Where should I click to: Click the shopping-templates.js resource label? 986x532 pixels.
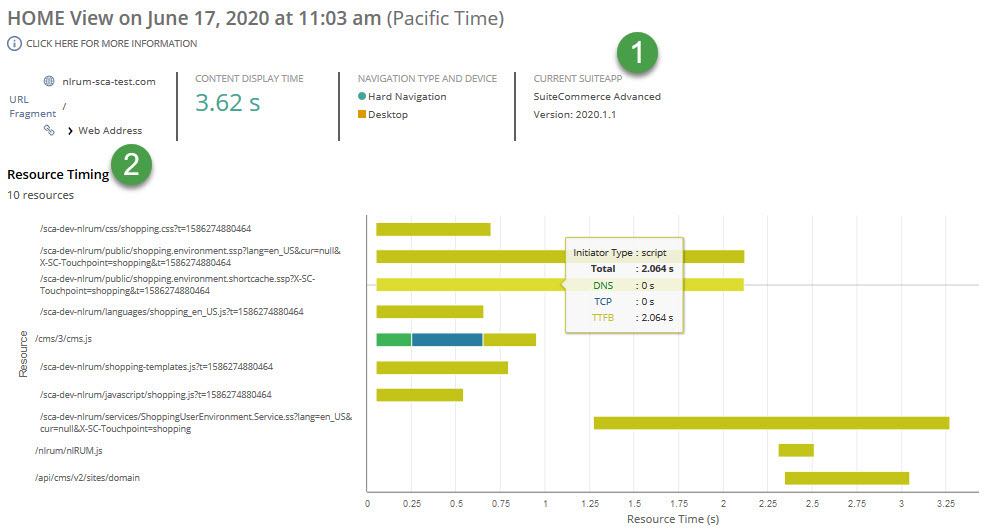(157, 367)
